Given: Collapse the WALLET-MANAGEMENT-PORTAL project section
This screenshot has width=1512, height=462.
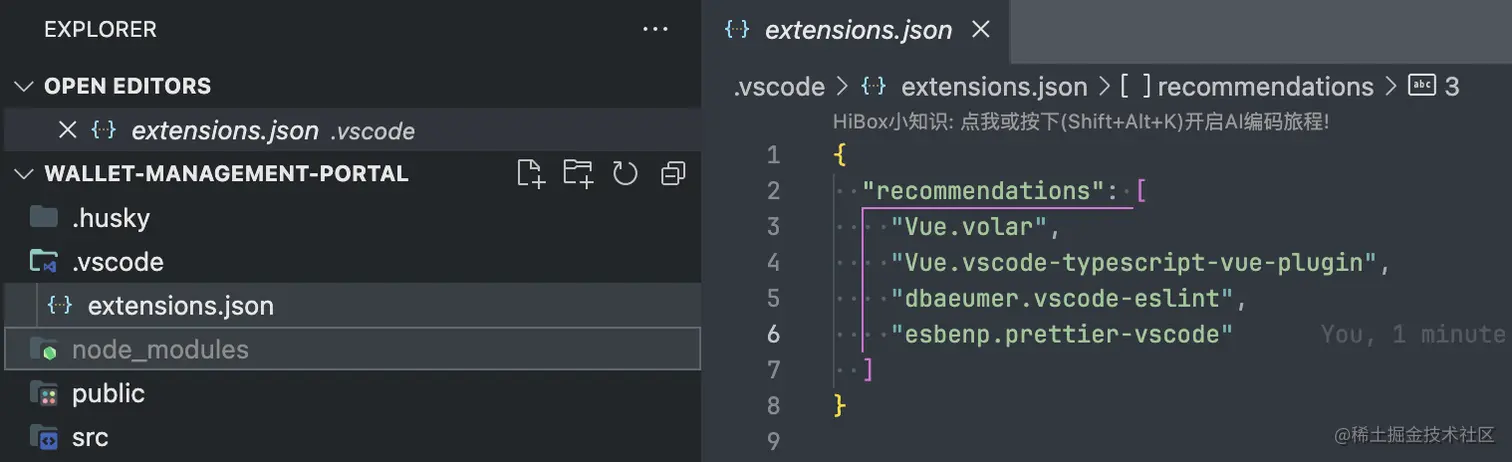Looking at the screenshot, I should pyautogui.click(x=24, y=174).
